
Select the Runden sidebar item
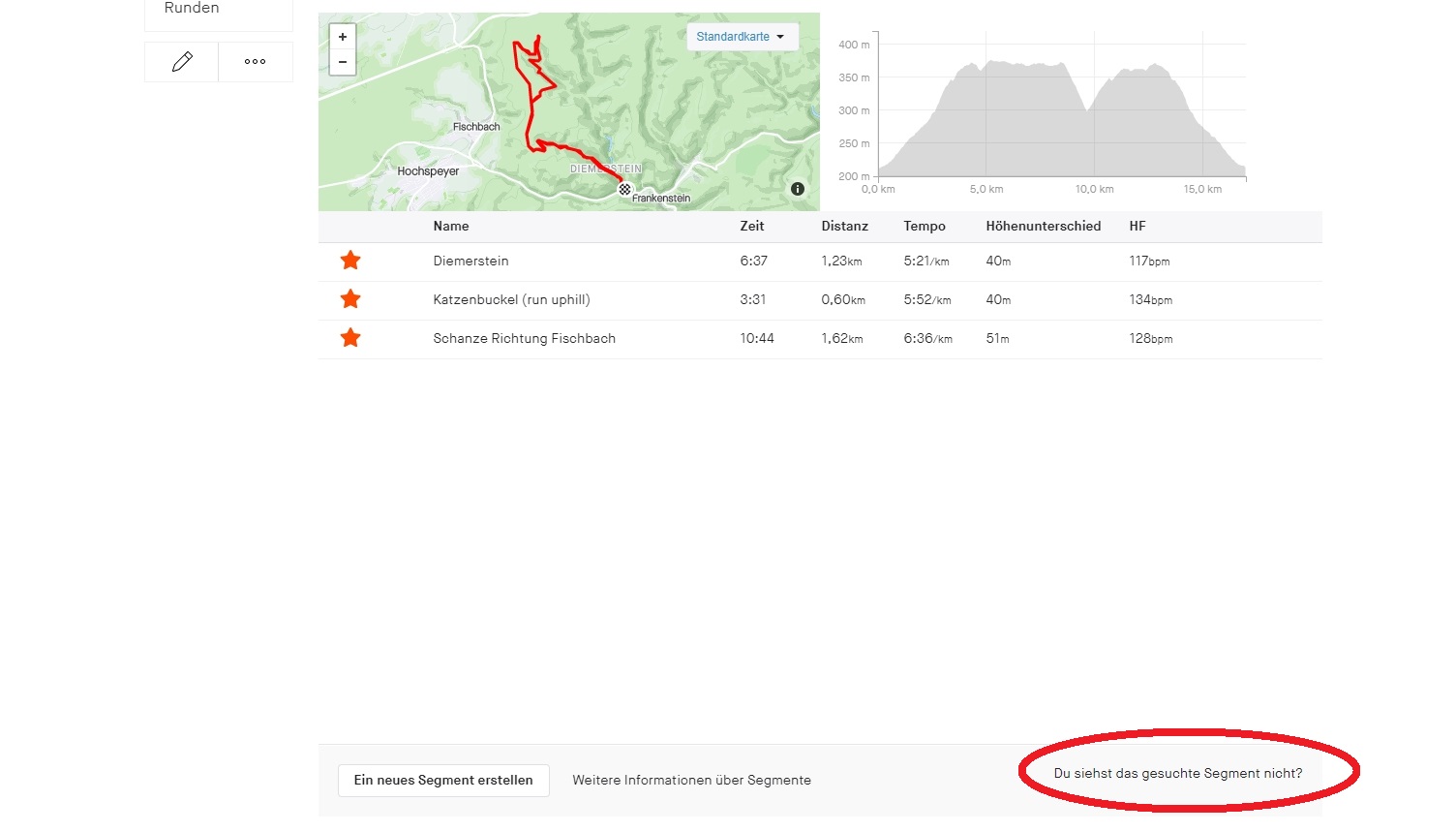192,9
